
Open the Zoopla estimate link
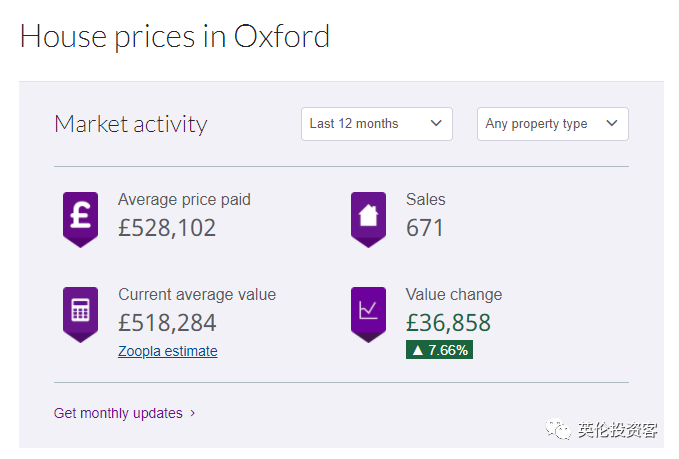point(167,351)
